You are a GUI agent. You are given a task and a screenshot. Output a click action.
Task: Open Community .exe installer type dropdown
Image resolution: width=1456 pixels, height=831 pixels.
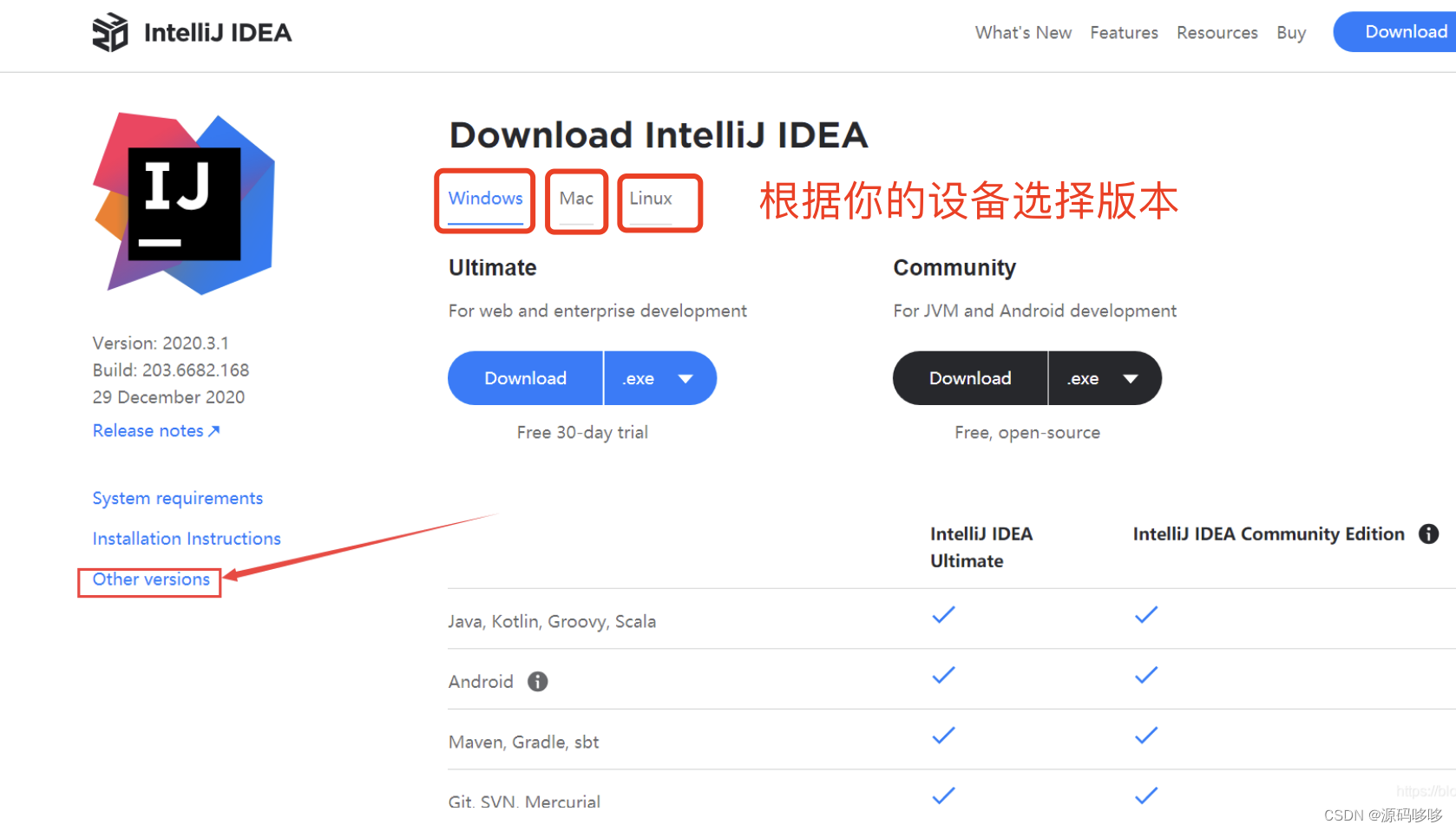click(x=1105, y=378)
